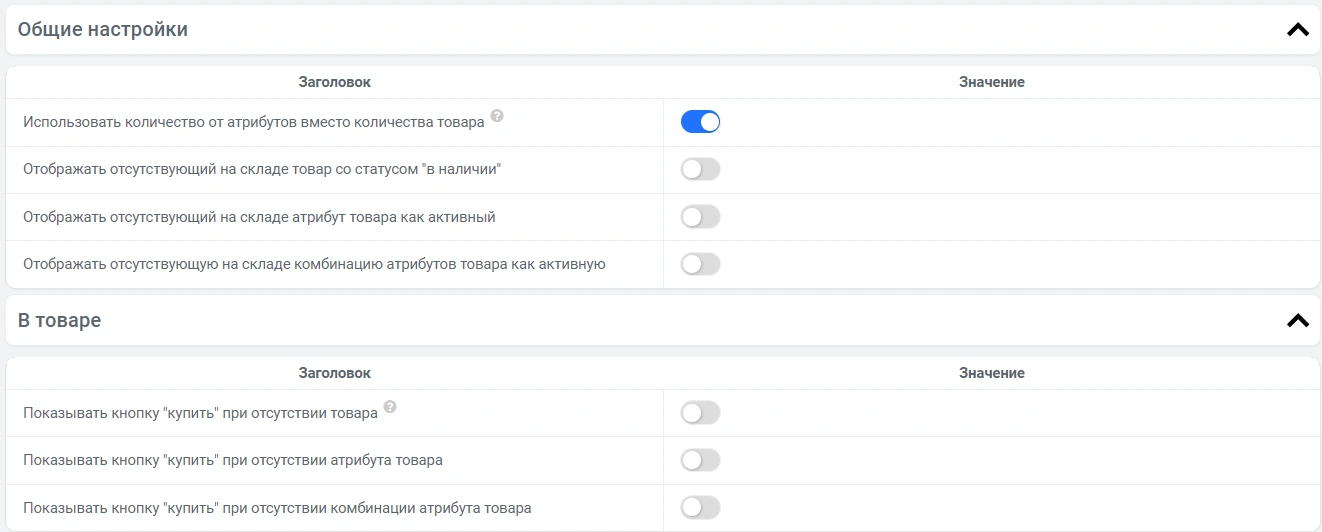This screenshot has width=1322, height=532.
Task: Collapse "Общие настройки" section using its chevron
Action: point(1297,30)
